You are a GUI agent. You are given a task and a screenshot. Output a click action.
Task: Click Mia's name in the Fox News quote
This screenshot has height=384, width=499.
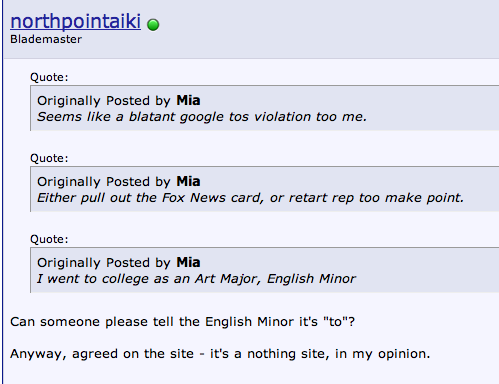188,181
